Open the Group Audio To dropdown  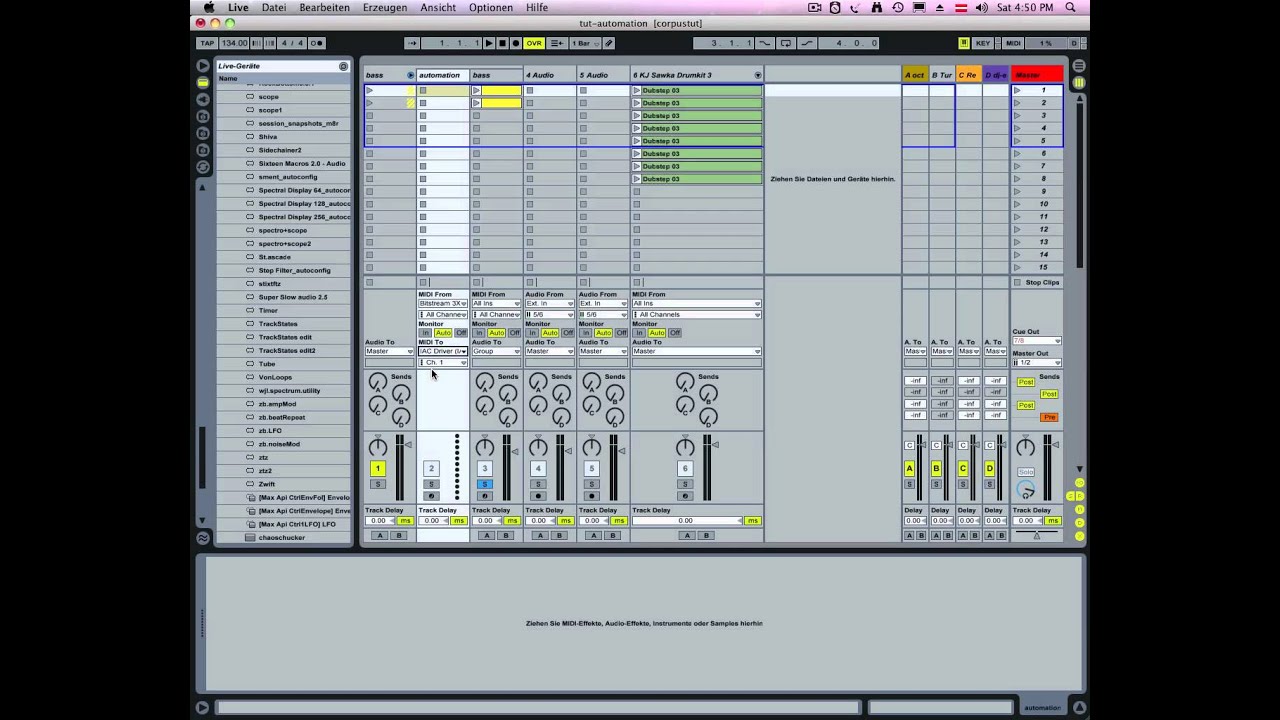click(x=496, y=351)
